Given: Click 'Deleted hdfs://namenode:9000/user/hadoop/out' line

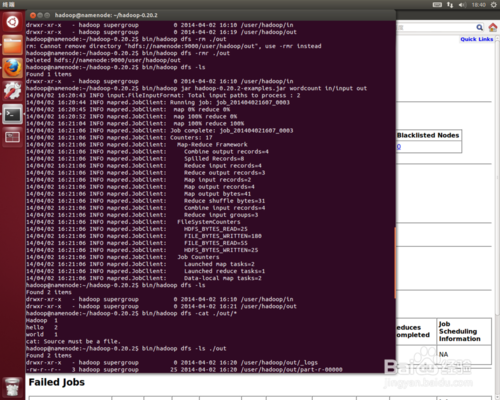Looking at the screenshot, I should 103,60.
